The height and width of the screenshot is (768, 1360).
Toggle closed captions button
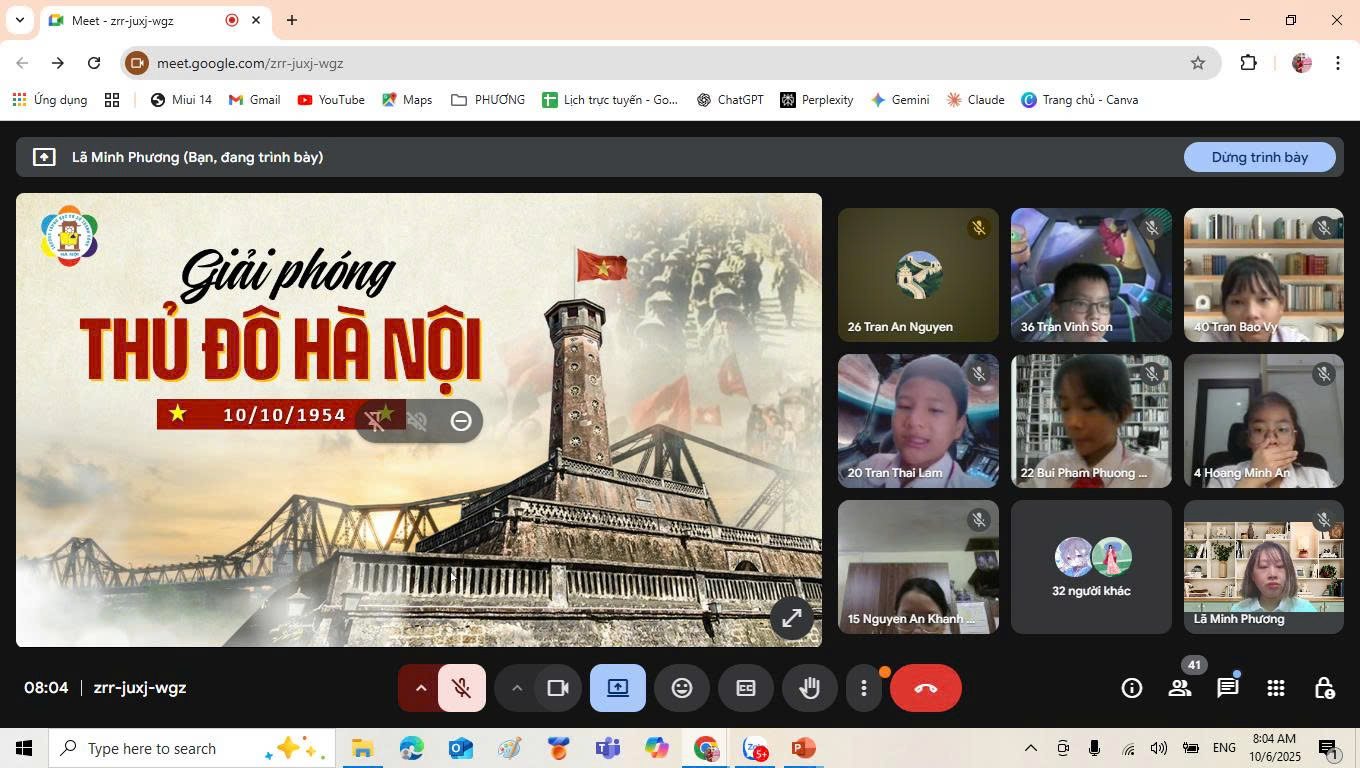coord(746,688)
